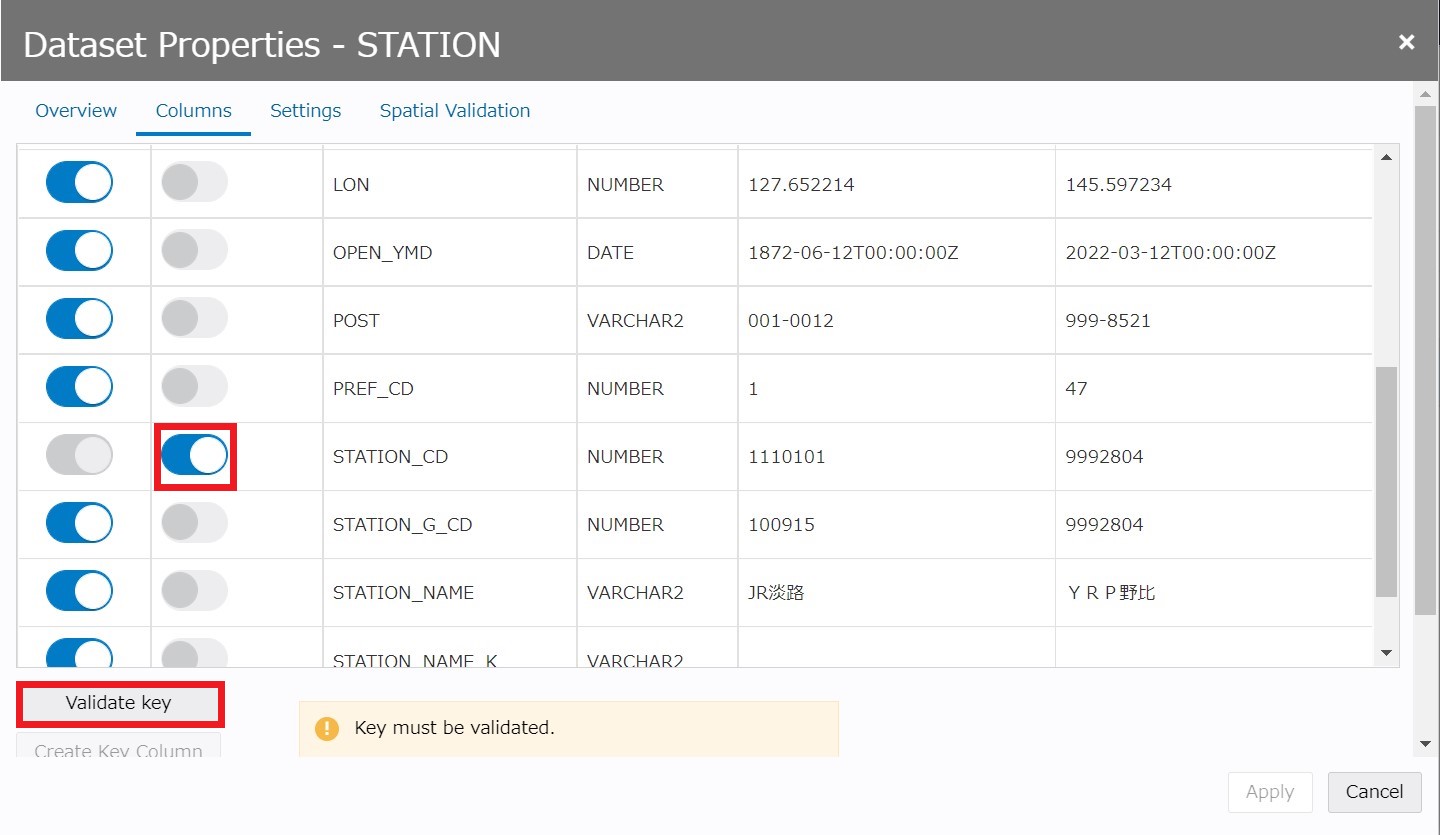This screenshot has width=1440, height=835.
Task: Close the Dataset Properties dialog with X
Action: coord(1406,42)
